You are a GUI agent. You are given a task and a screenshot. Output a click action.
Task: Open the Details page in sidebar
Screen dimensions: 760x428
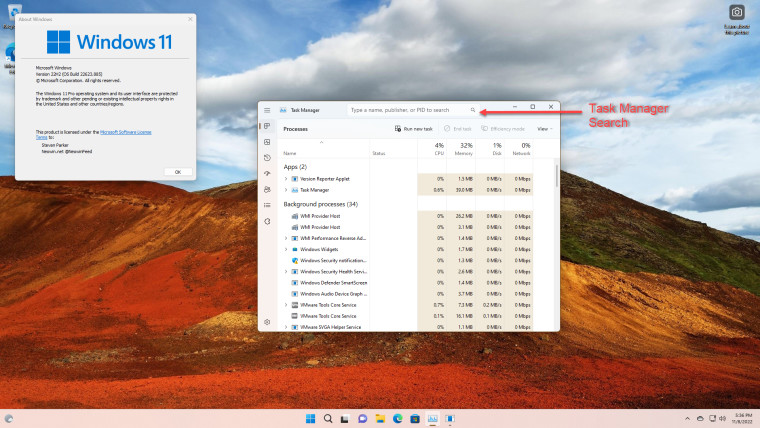[267, 206]
